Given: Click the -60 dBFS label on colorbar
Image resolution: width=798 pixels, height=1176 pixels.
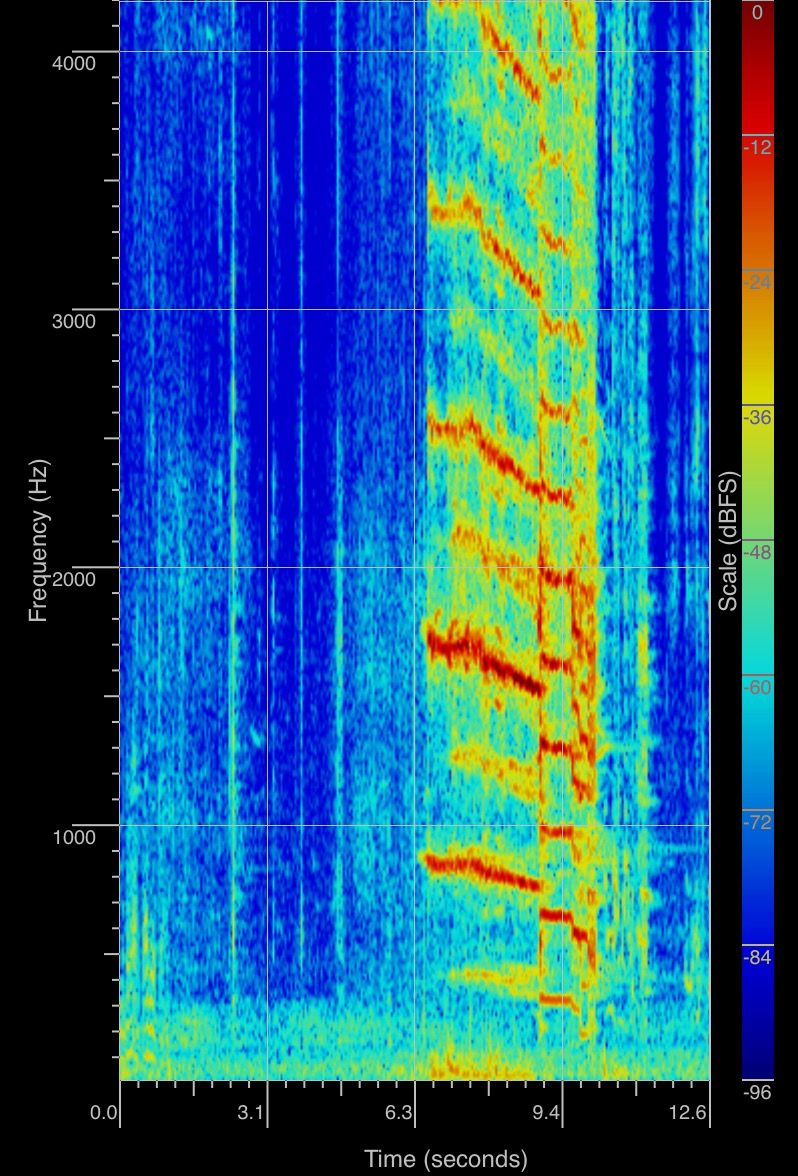Looking at the screenshot, I should (x=757, y=687).
